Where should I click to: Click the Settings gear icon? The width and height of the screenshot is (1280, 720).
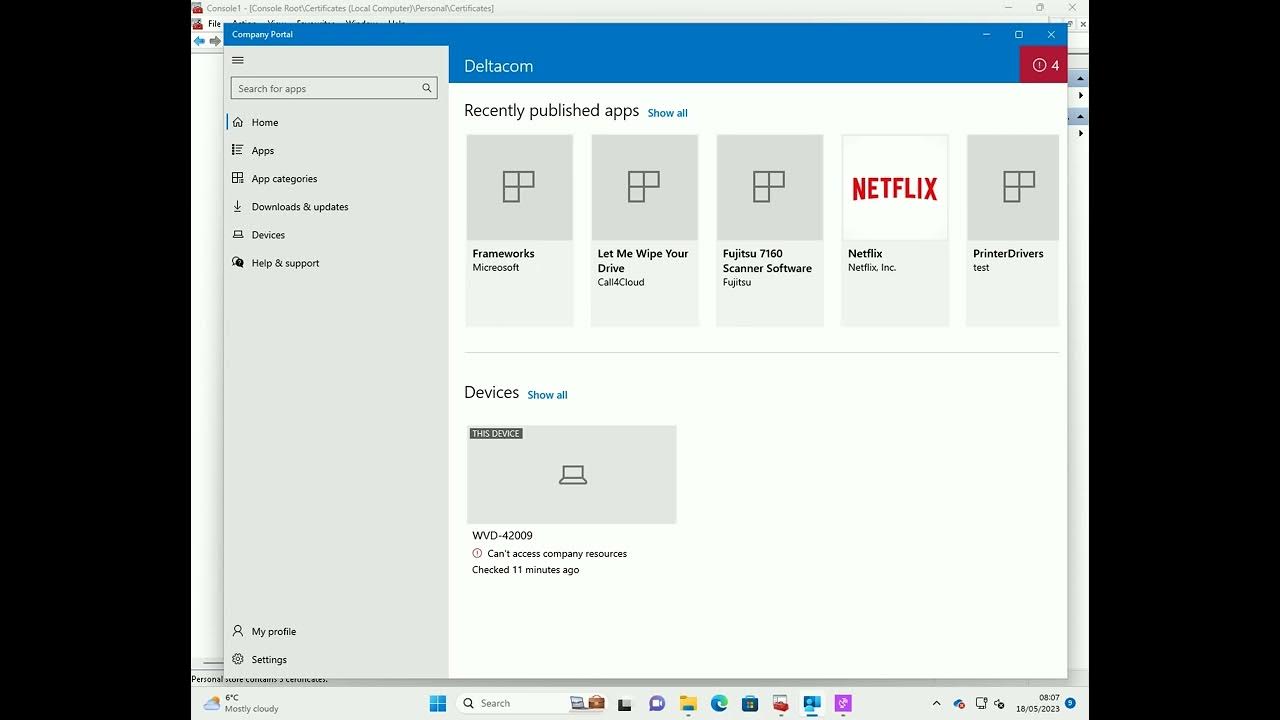coord(238,659)
